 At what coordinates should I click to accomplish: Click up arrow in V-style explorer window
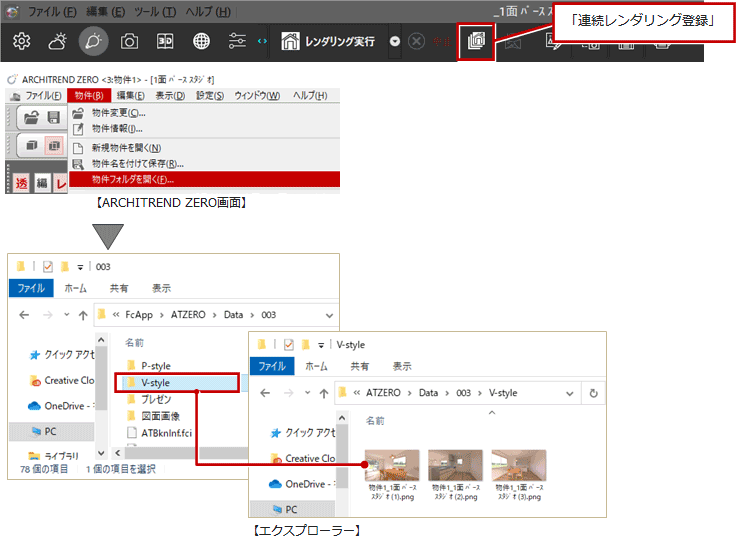324,393
